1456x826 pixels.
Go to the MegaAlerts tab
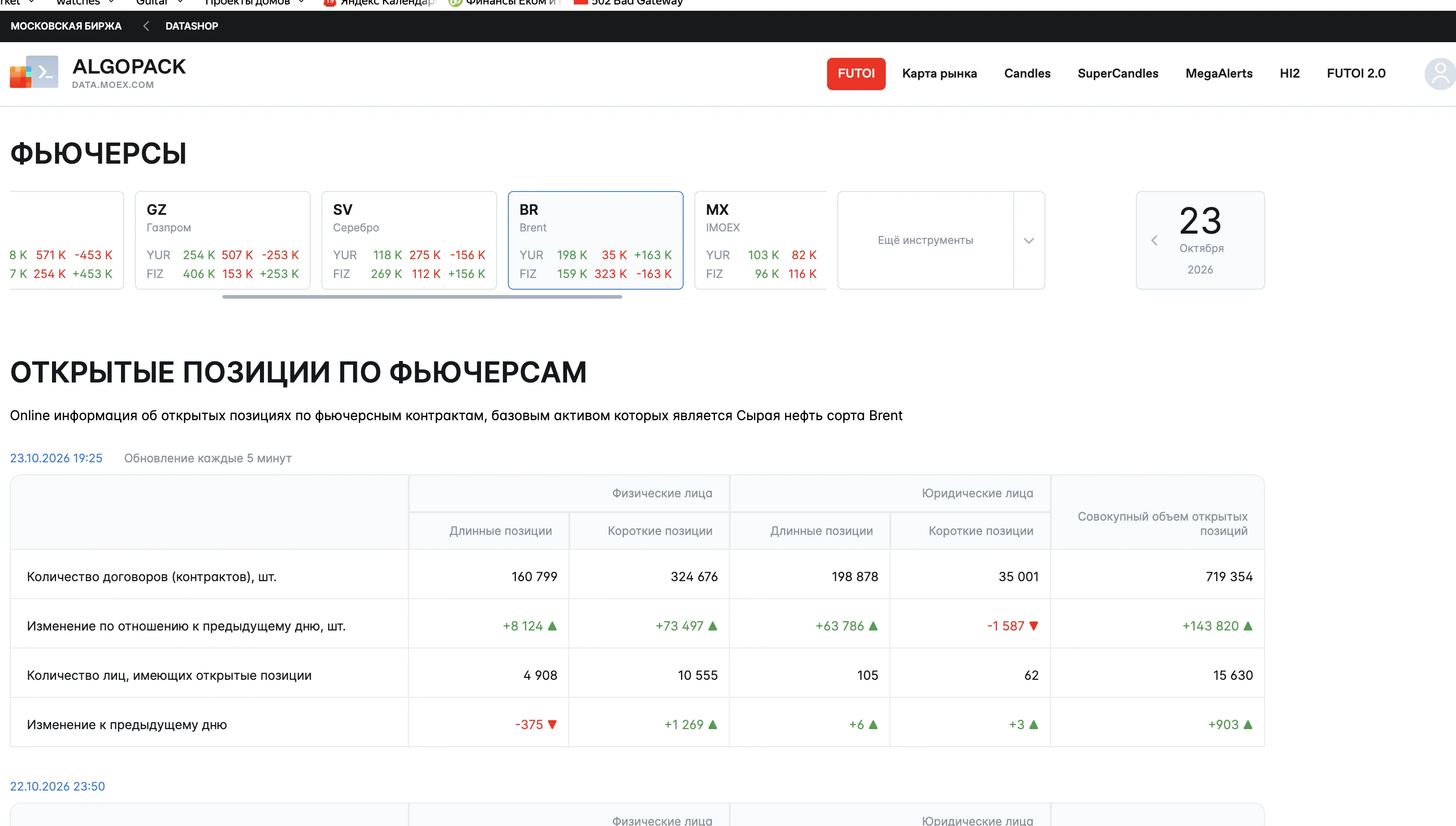tap(1218, 73)
